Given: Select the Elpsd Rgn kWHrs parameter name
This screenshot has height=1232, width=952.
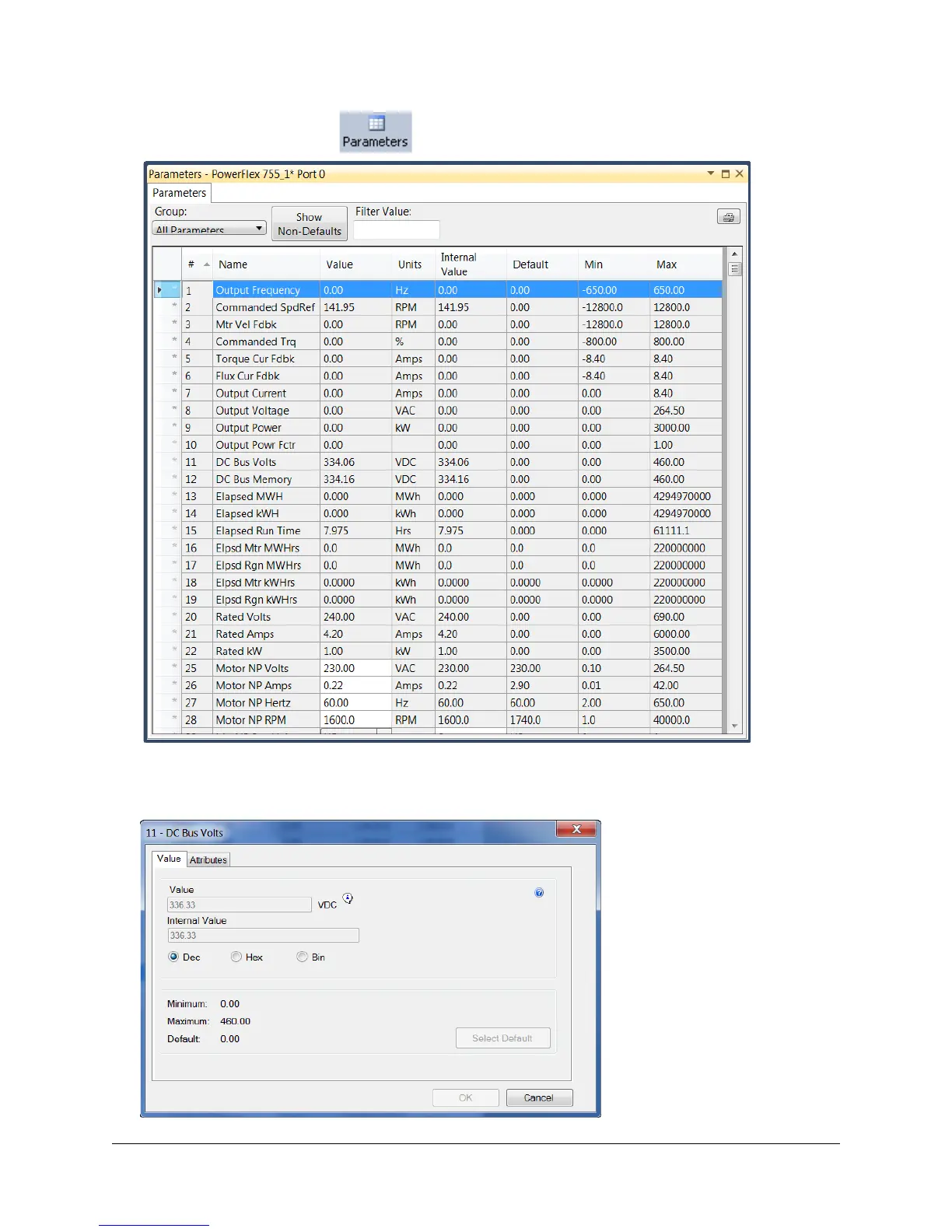Looking at the screenshot, I should (256, 600).
